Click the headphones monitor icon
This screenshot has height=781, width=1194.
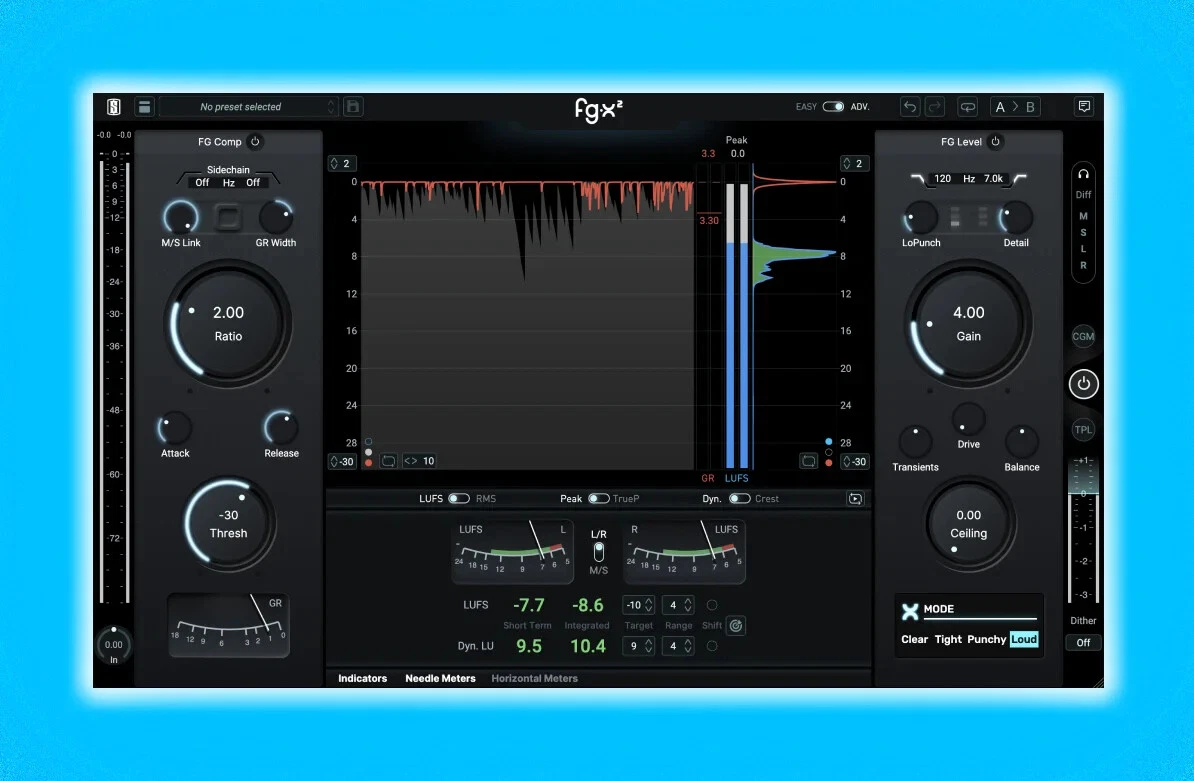[x=1084, y=174]
